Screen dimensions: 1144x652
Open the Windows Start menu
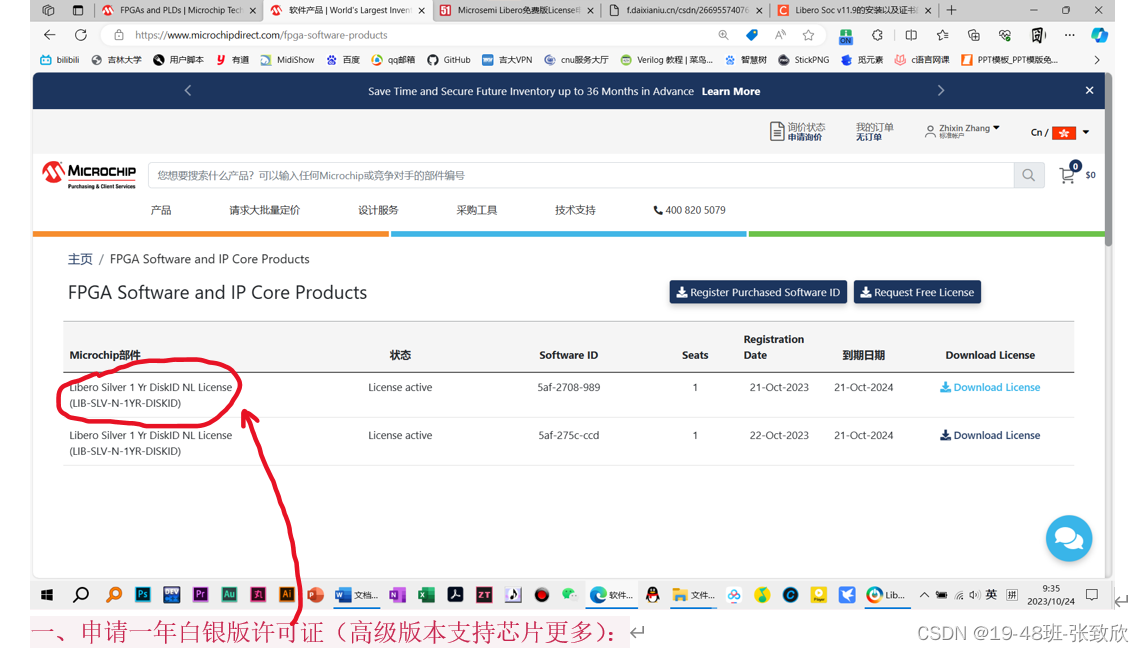click(47, 595)
